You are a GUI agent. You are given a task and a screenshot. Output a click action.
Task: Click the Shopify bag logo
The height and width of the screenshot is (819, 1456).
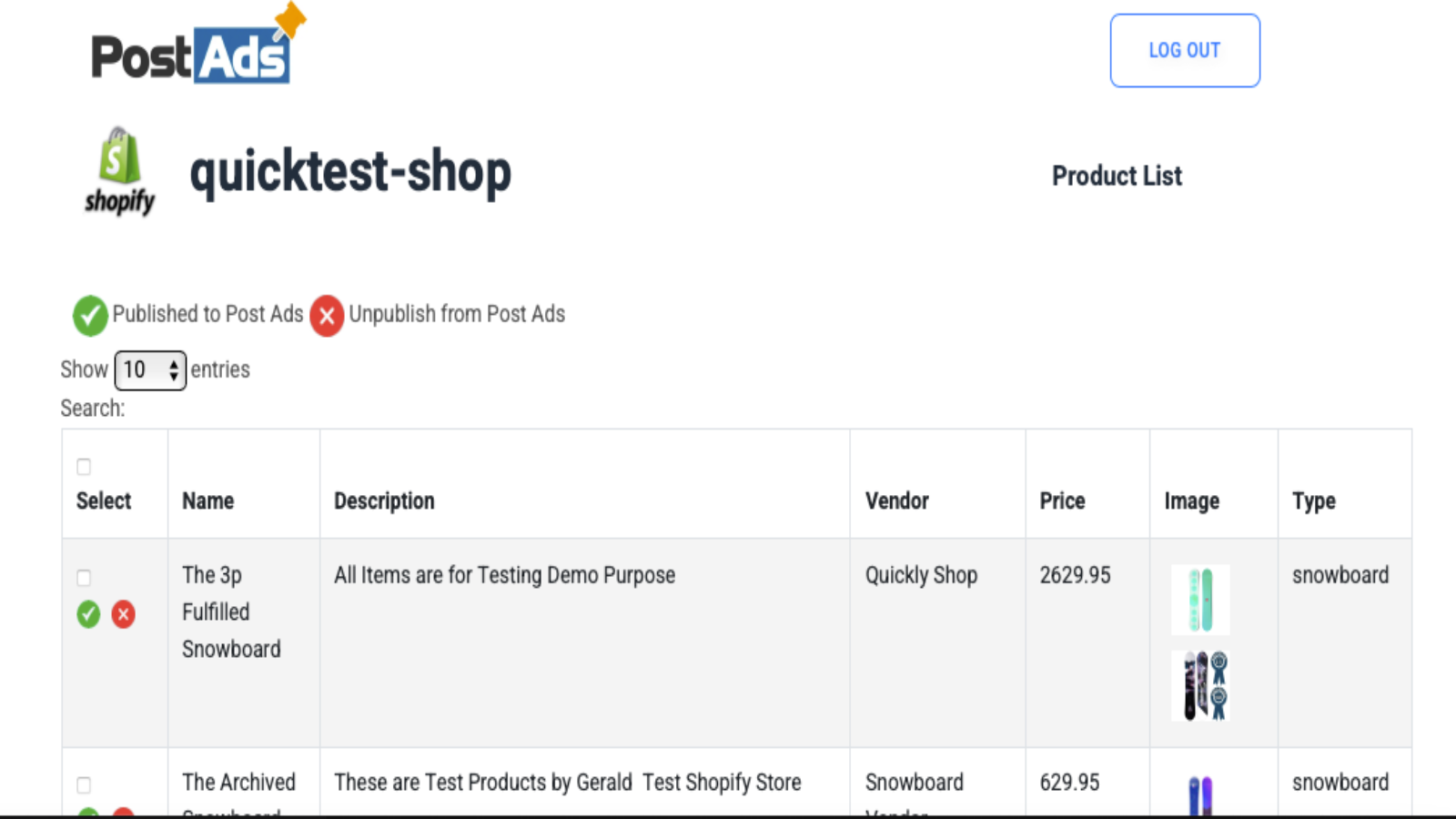tap(119, 171)
